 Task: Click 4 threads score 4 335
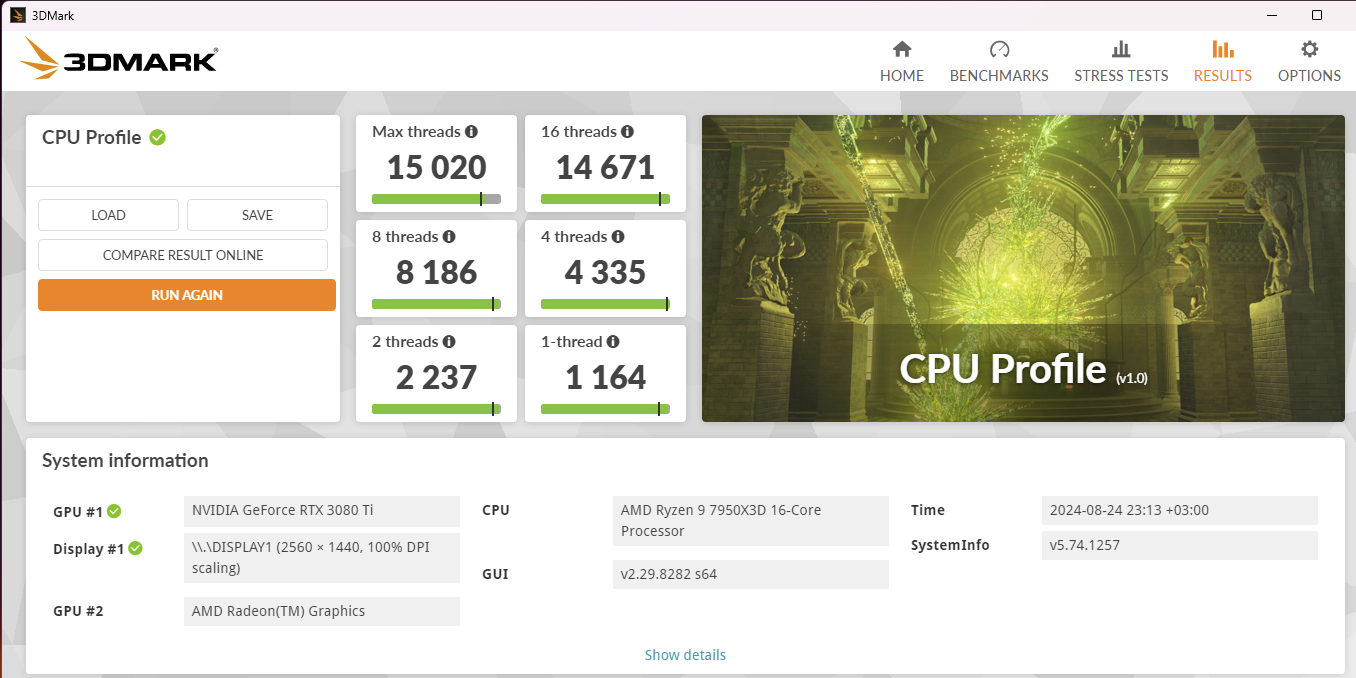pos(606,272)
